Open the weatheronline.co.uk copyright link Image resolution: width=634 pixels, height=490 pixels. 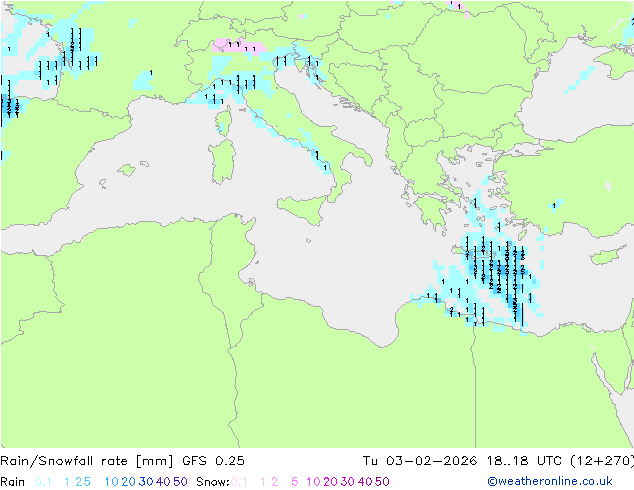point(550,481)
